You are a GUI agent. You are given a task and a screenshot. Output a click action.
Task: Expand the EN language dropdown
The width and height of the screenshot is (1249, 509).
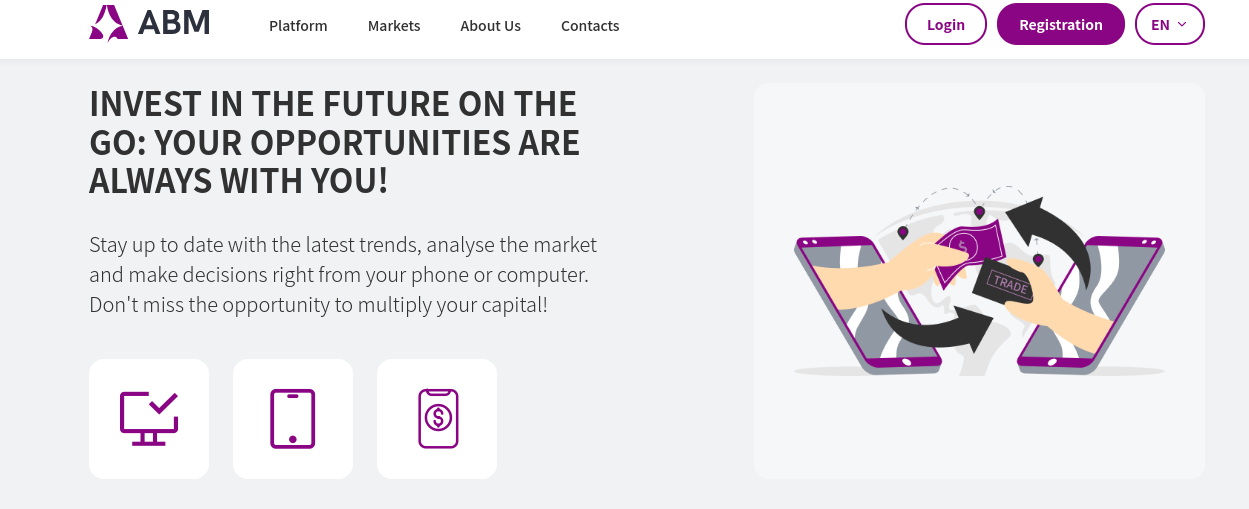pos(1170,24)
